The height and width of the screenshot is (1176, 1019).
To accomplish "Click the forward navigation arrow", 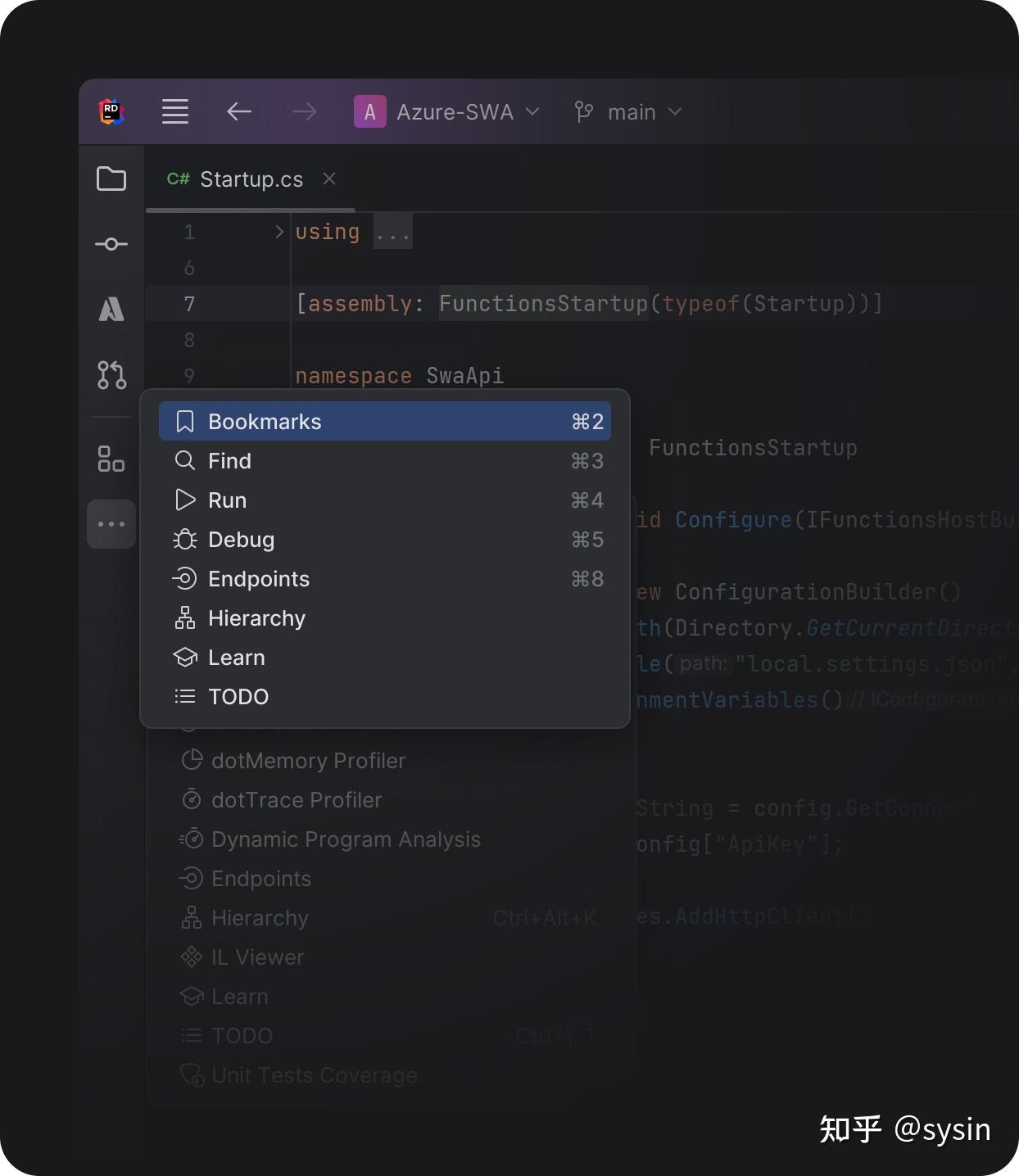I will [304, 111].
